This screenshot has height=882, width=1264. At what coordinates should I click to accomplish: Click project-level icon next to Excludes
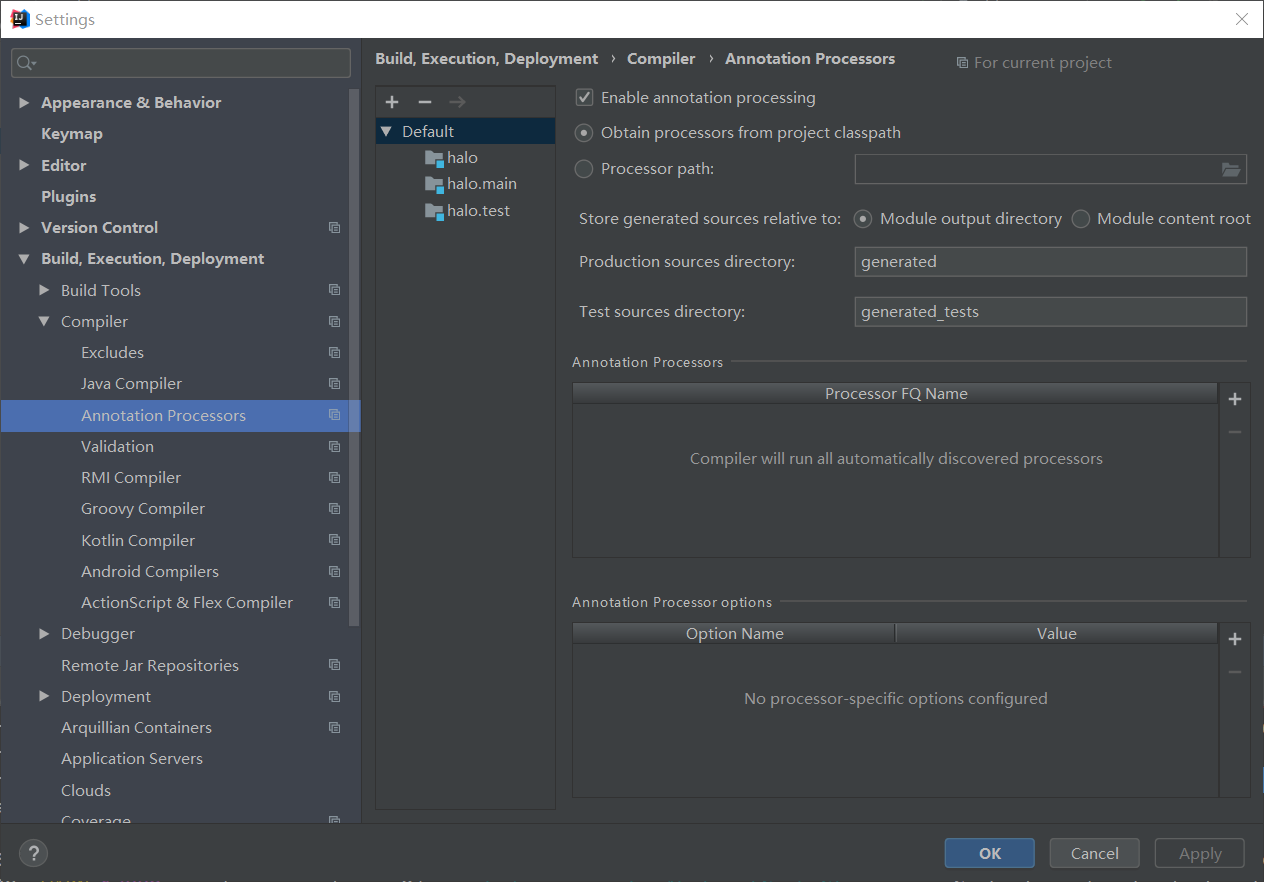coord(334,353)
